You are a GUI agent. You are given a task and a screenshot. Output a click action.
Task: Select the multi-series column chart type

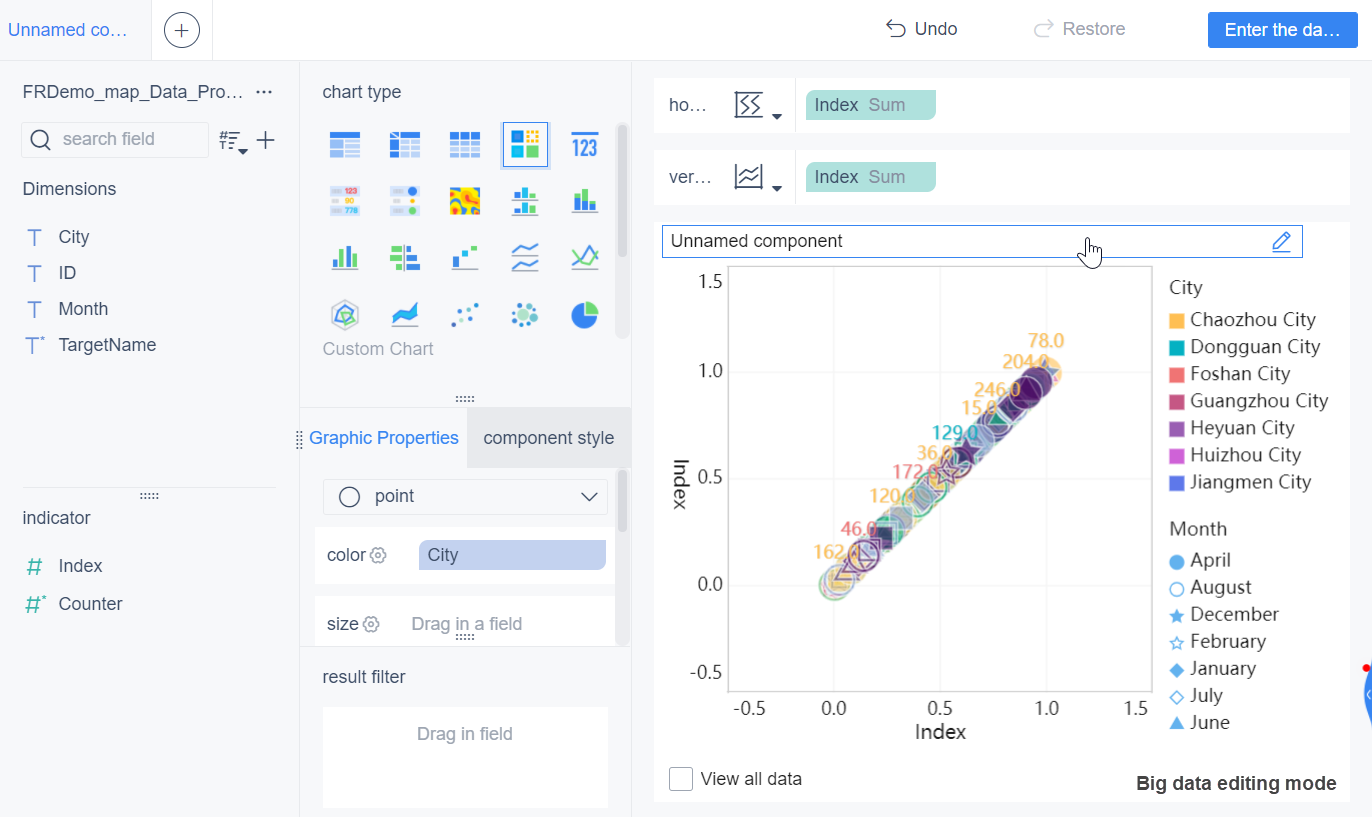(345, 258)
